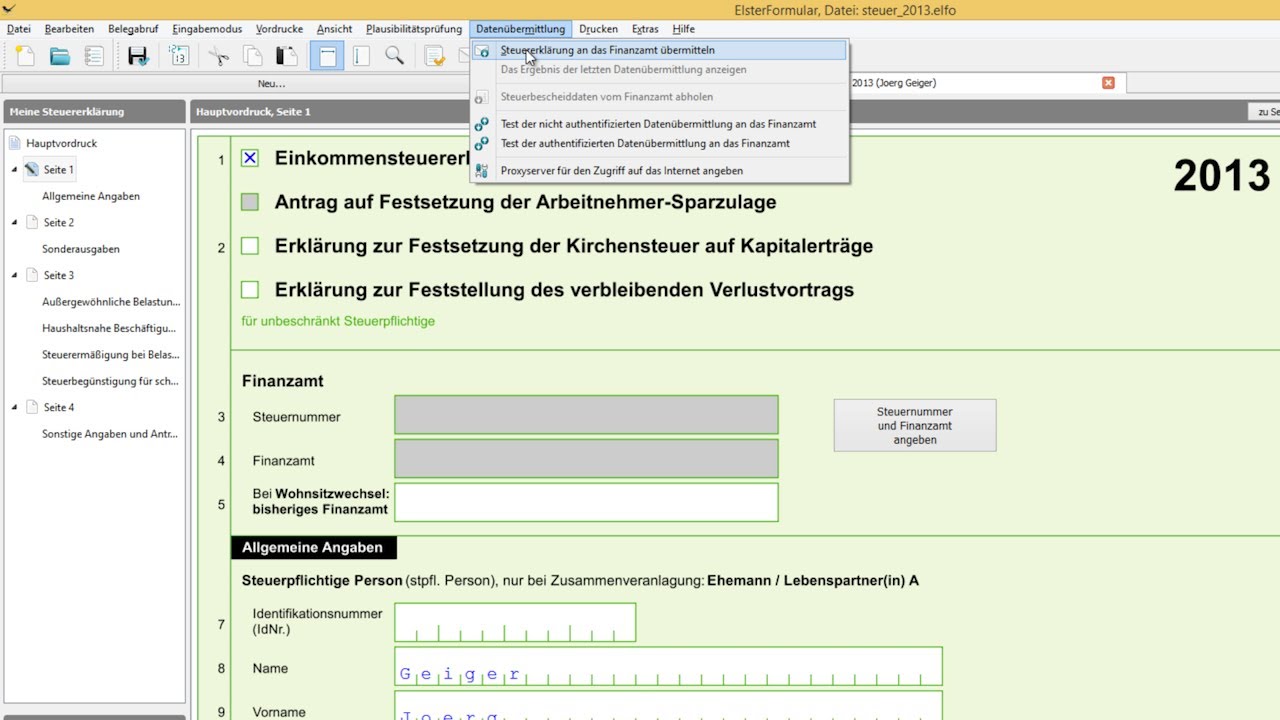Click the application logo in title bar
The image size is (1280, 720).
[9, 9]
